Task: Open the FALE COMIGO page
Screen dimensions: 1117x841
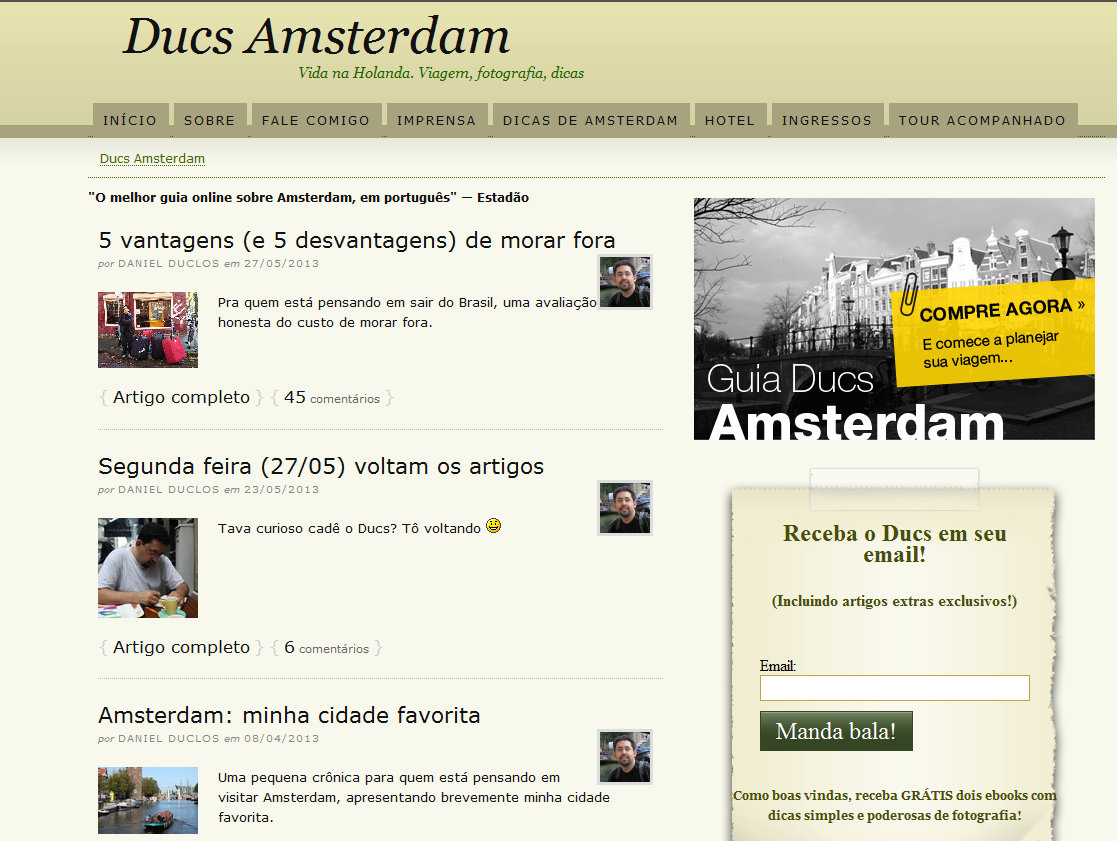Action: click(315, 120)
